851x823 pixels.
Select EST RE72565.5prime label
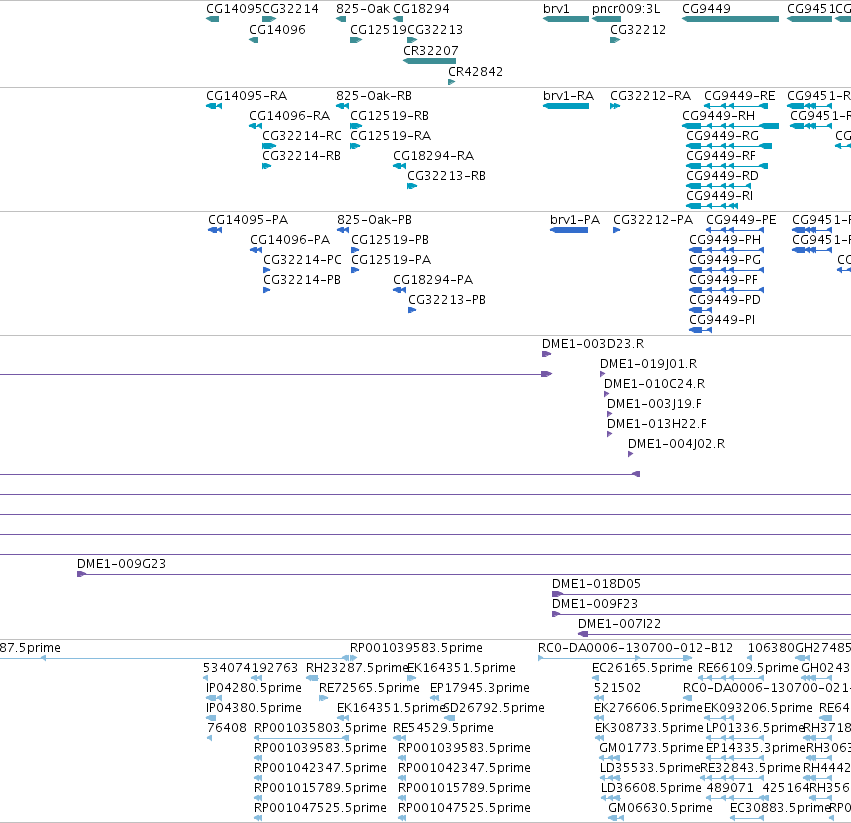[x=369, y=688]
